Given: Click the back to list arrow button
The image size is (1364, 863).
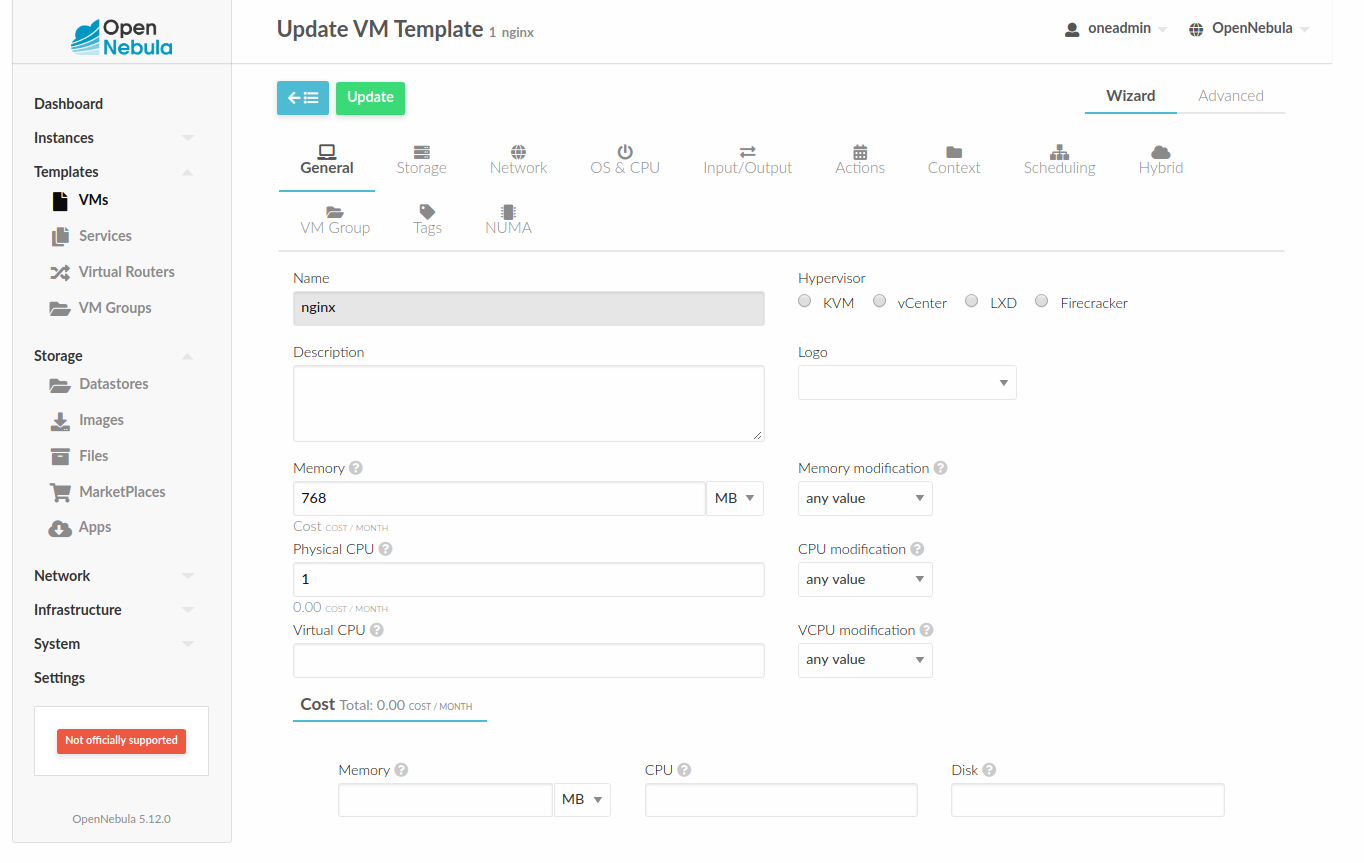Looking at the screenshot, I should pos(303,98).
